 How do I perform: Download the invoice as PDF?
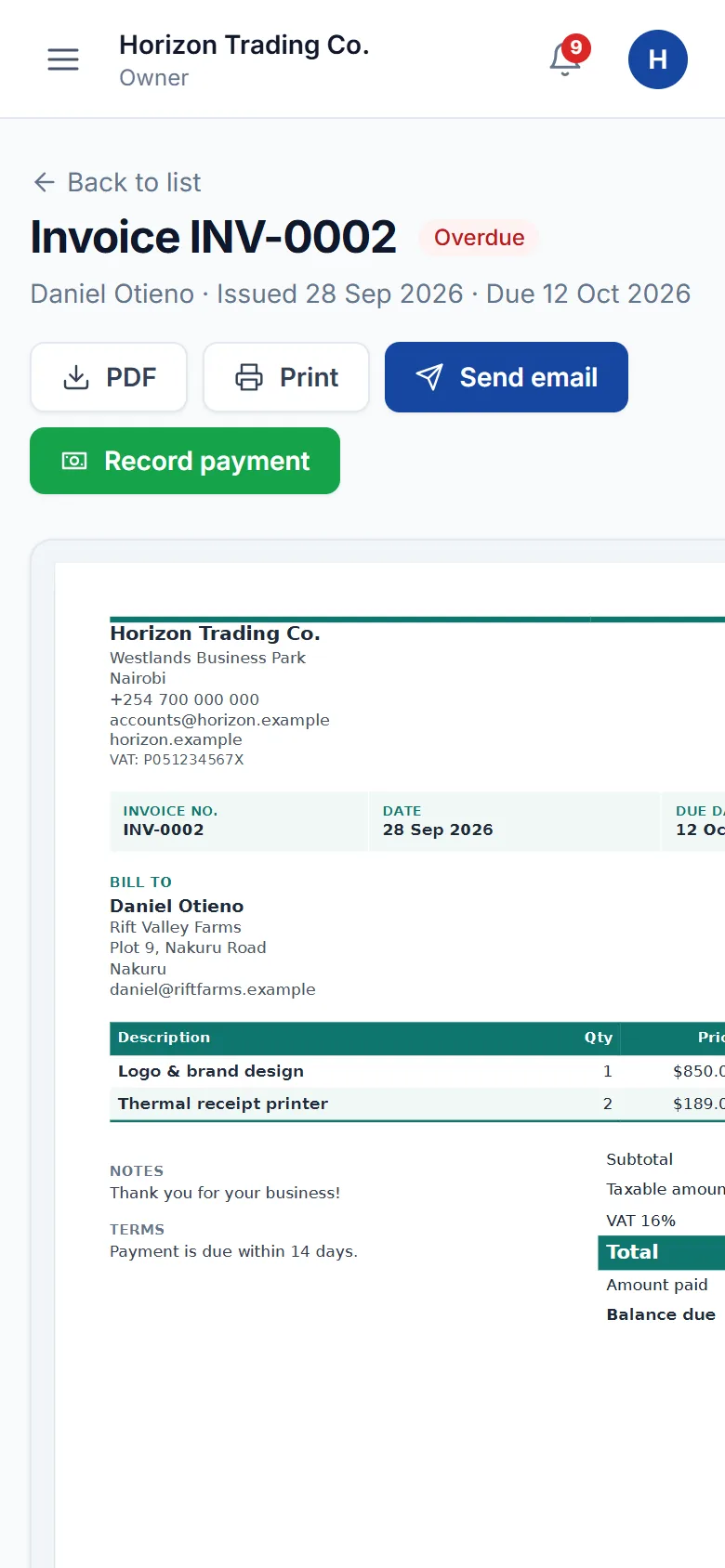tap(109, 377)
